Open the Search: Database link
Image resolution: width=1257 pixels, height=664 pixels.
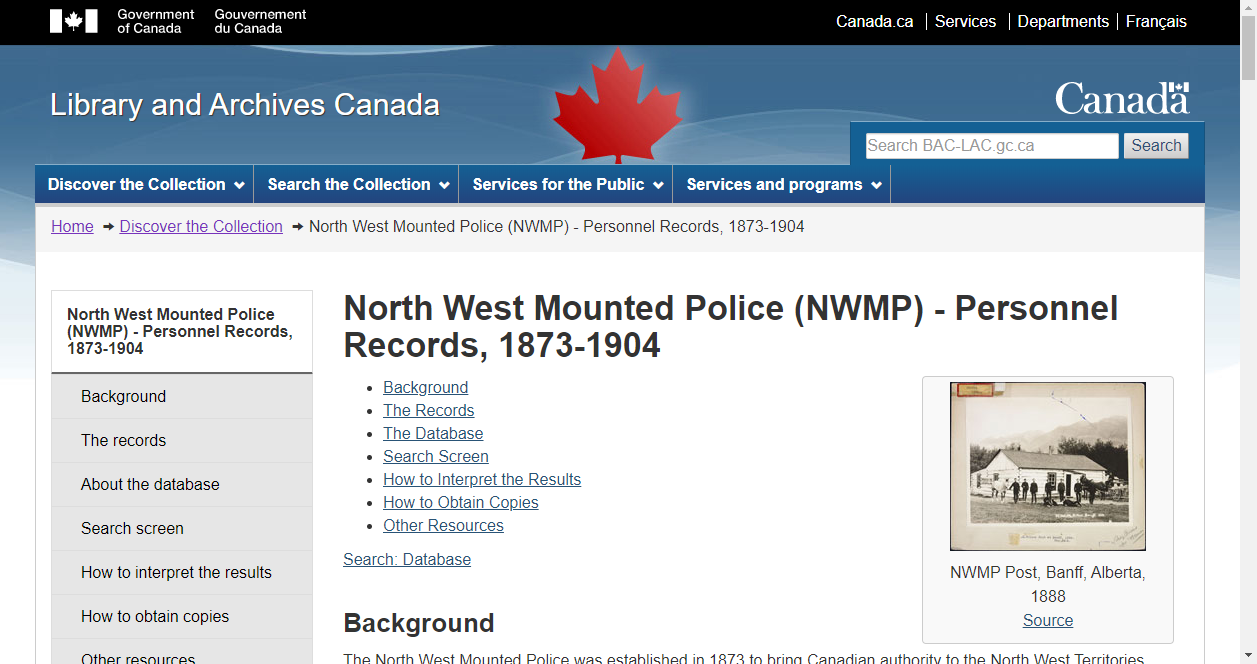pyautogui.click(x=407, y=559)
